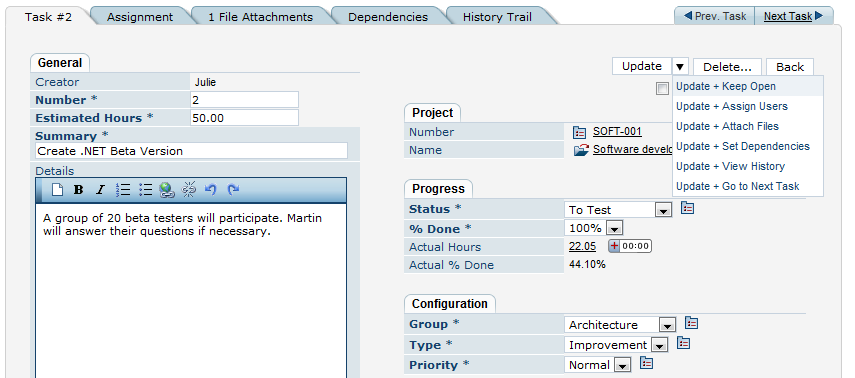The height and width of the screenshot is (378, 855).
Task: Toggle bold formatting in Details editor
Action: [x=79, y=189]
